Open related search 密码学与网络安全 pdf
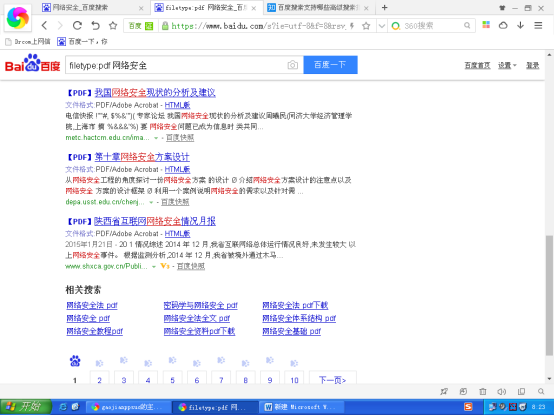 (x=201, y=305)
